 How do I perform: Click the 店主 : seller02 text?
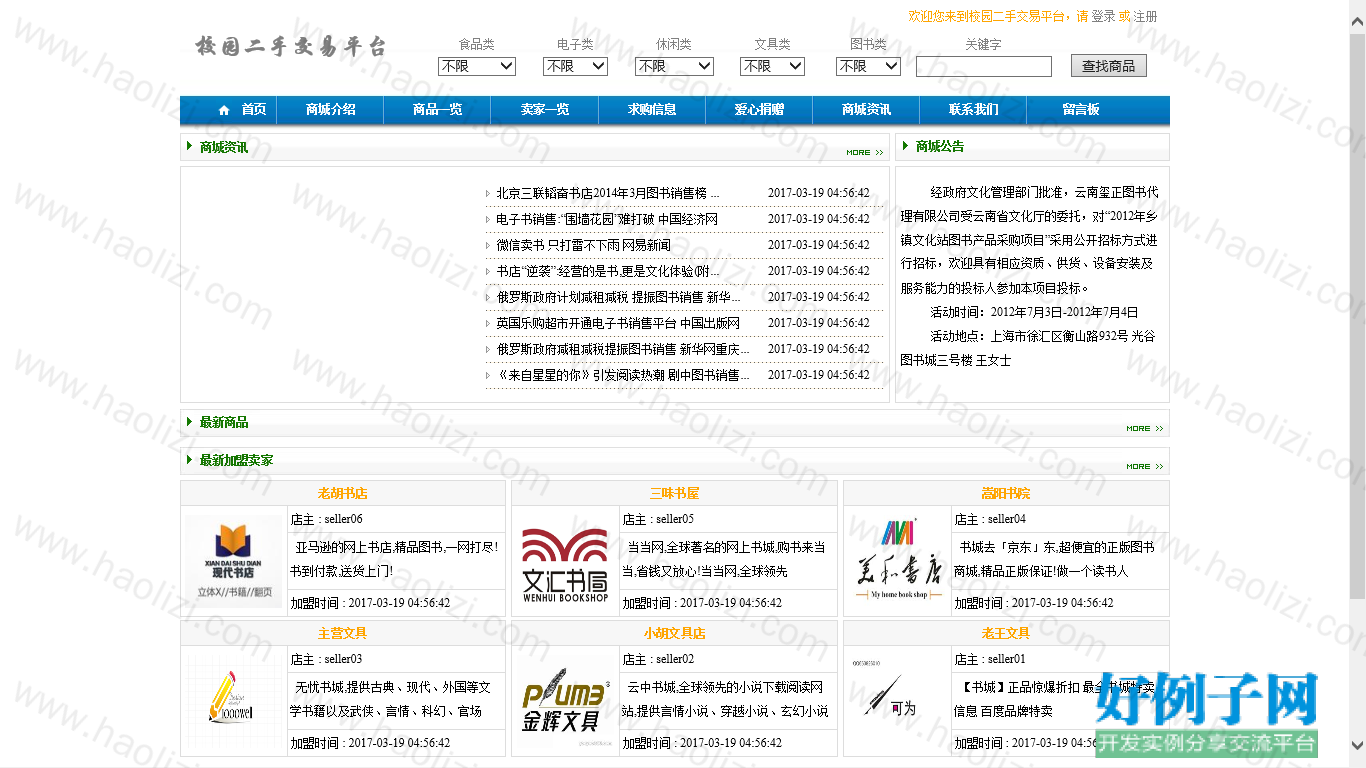[658, 659]
